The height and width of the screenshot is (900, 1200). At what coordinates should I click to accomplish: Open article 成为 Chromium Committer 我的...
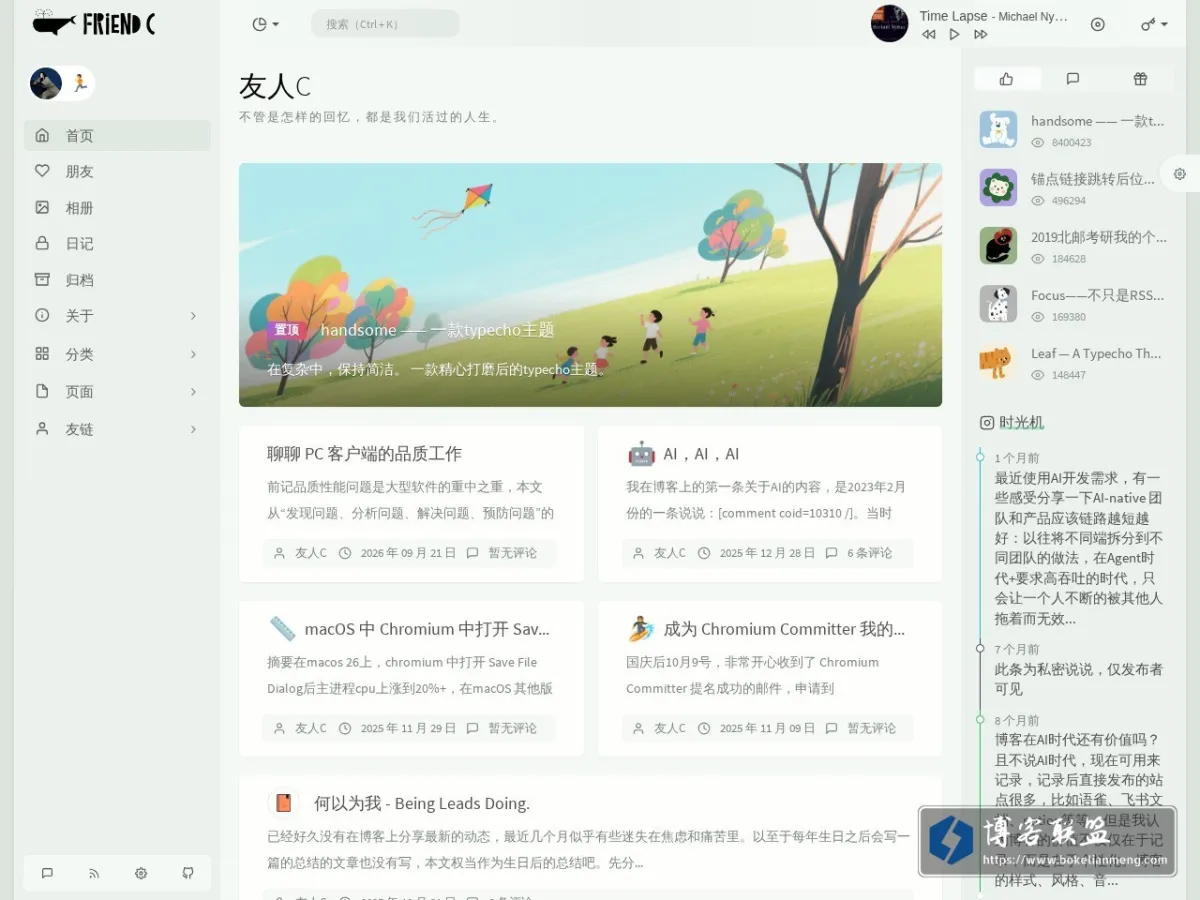[784, 629]
